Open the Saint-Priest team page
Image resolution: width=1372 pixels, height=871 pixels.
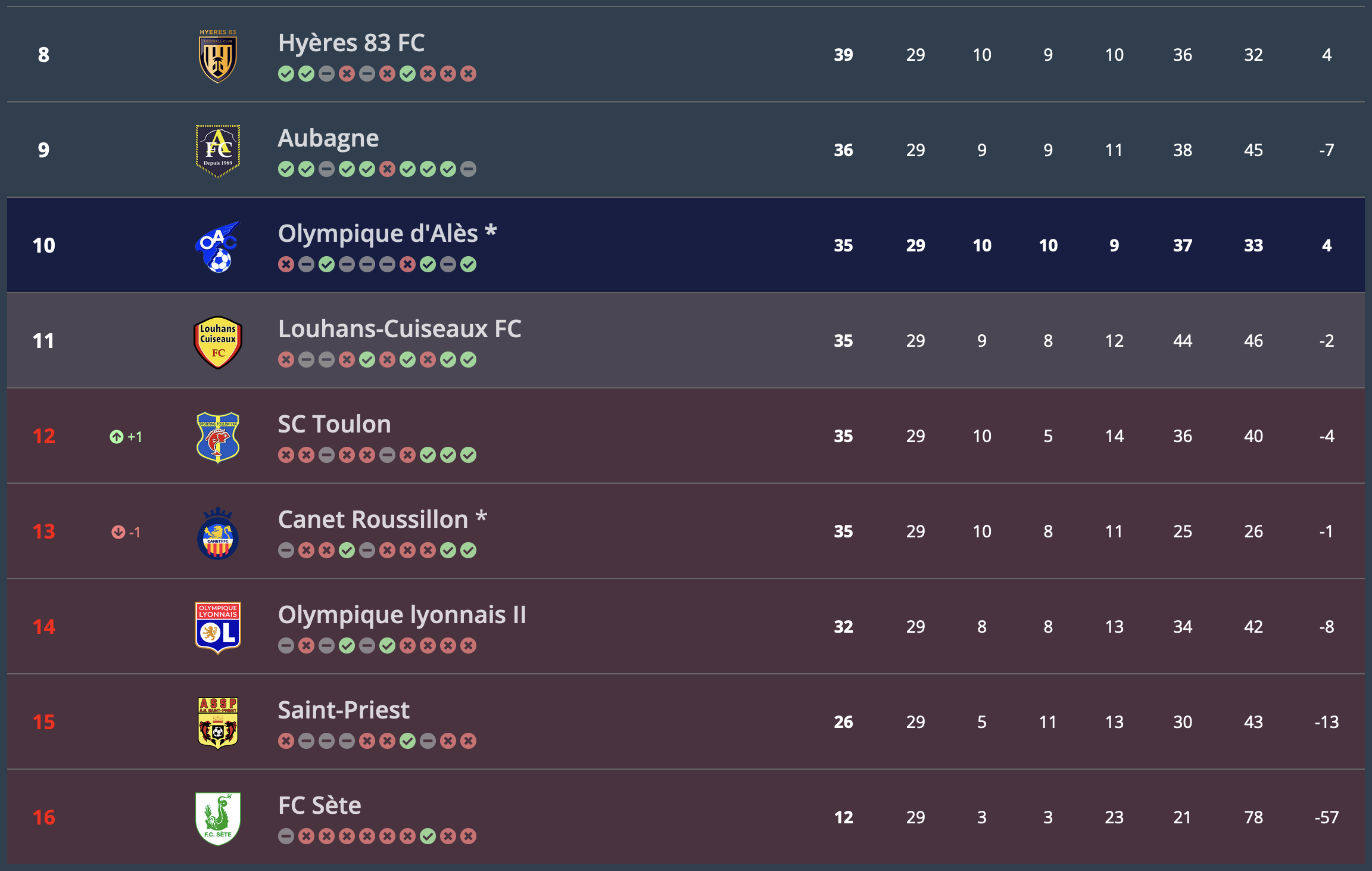point(344,710)
